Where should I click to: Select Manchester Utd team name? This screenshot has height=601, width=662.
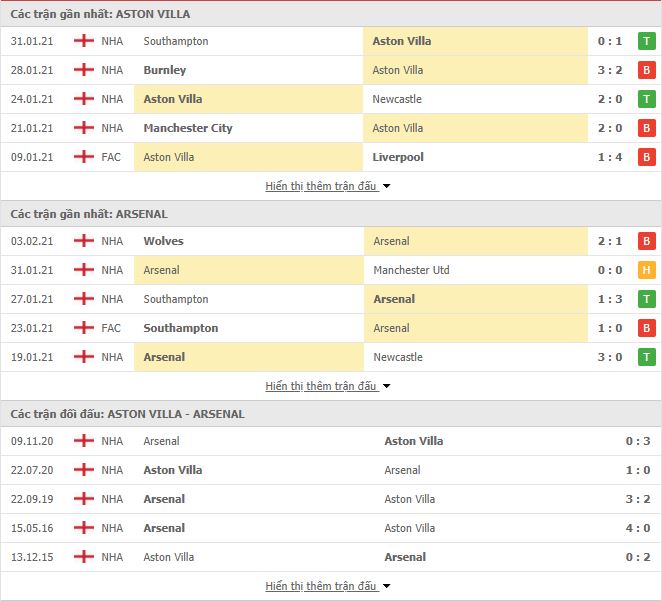point(411,270)
